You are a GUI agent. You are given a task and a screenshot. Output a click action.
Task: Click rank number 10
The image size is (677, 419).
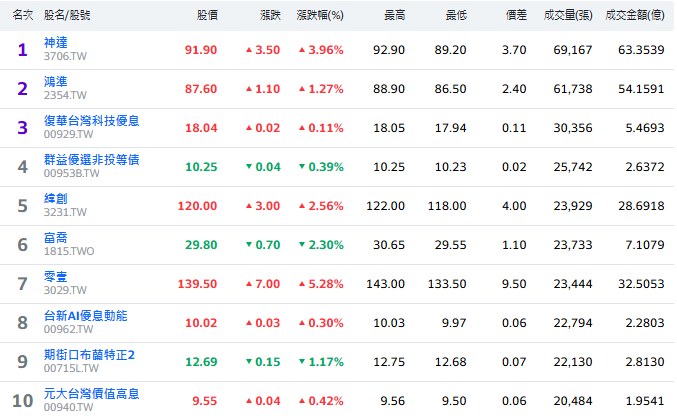tap(22, 401)
